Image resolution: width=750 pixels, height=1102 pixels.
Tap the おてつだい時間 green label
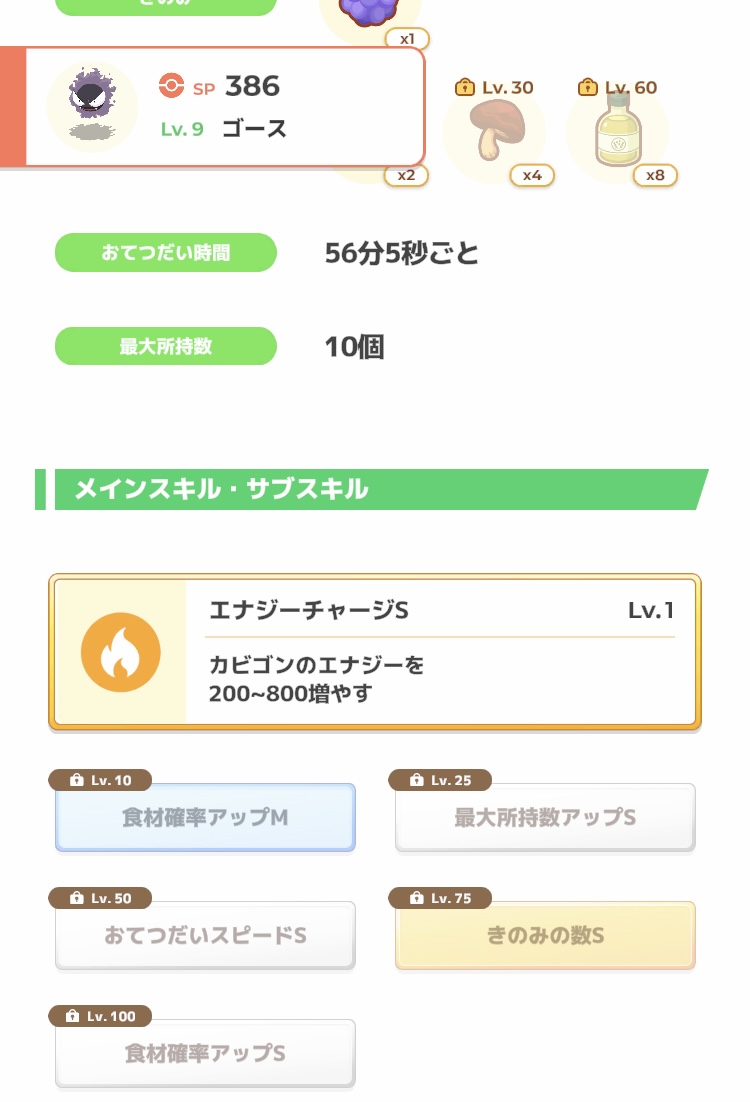click(165, 253)
